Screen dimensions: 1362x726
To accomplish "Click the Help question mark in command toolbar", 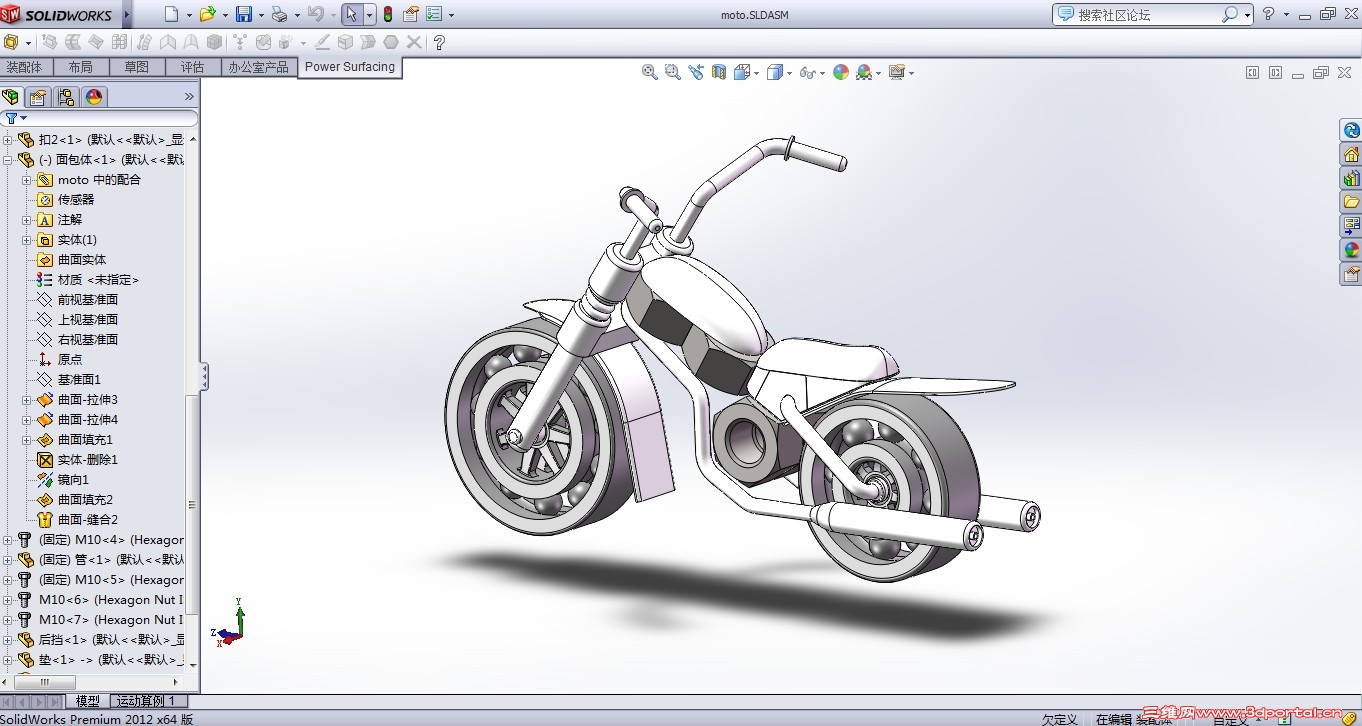I will (439, 42).
